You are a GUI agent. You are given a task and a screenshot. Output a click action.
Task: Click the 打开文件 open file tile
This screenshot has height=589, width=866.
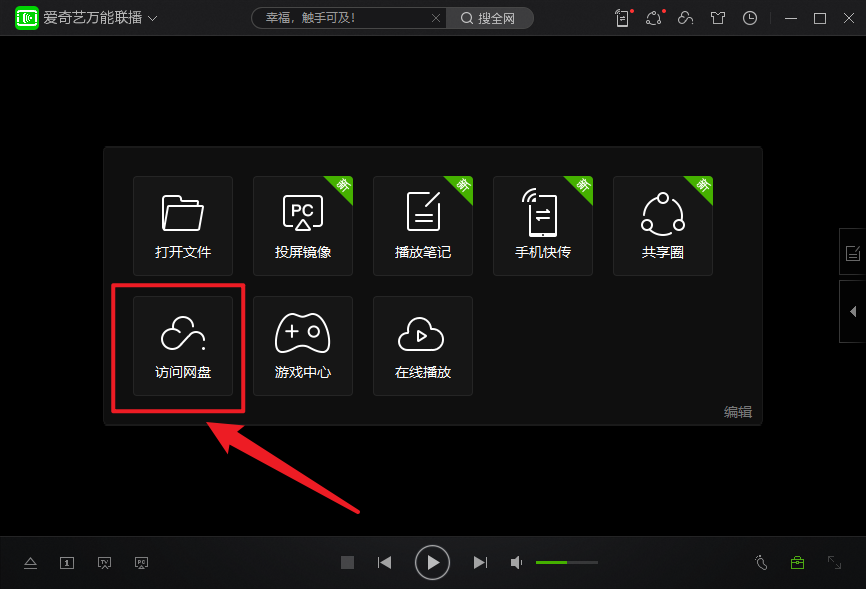click(183, 225)
